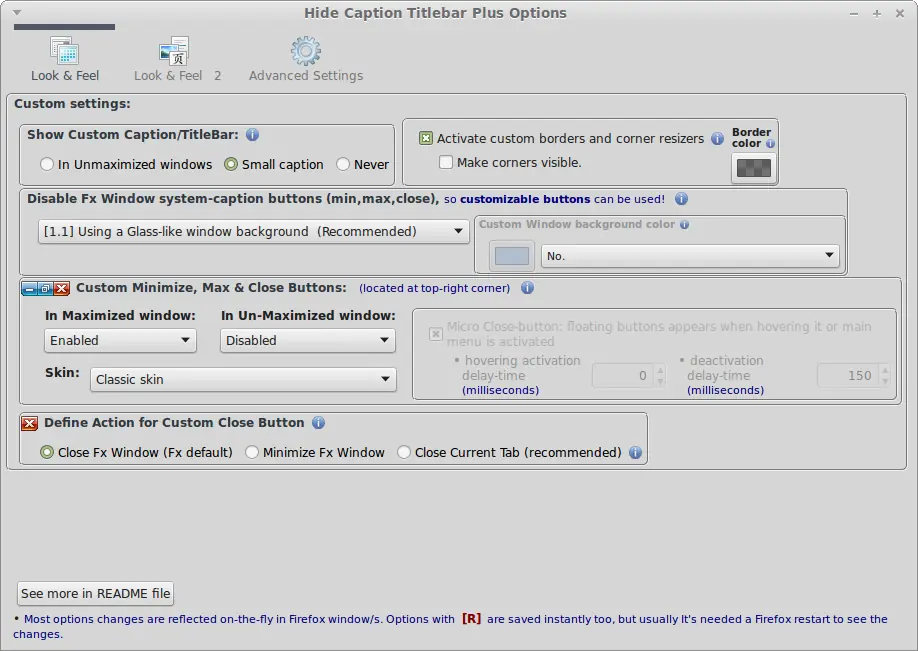This screenshot has width=918, height=651.
Task: Open the Advanced Settings tab
Action: click(x=306, y=59)
